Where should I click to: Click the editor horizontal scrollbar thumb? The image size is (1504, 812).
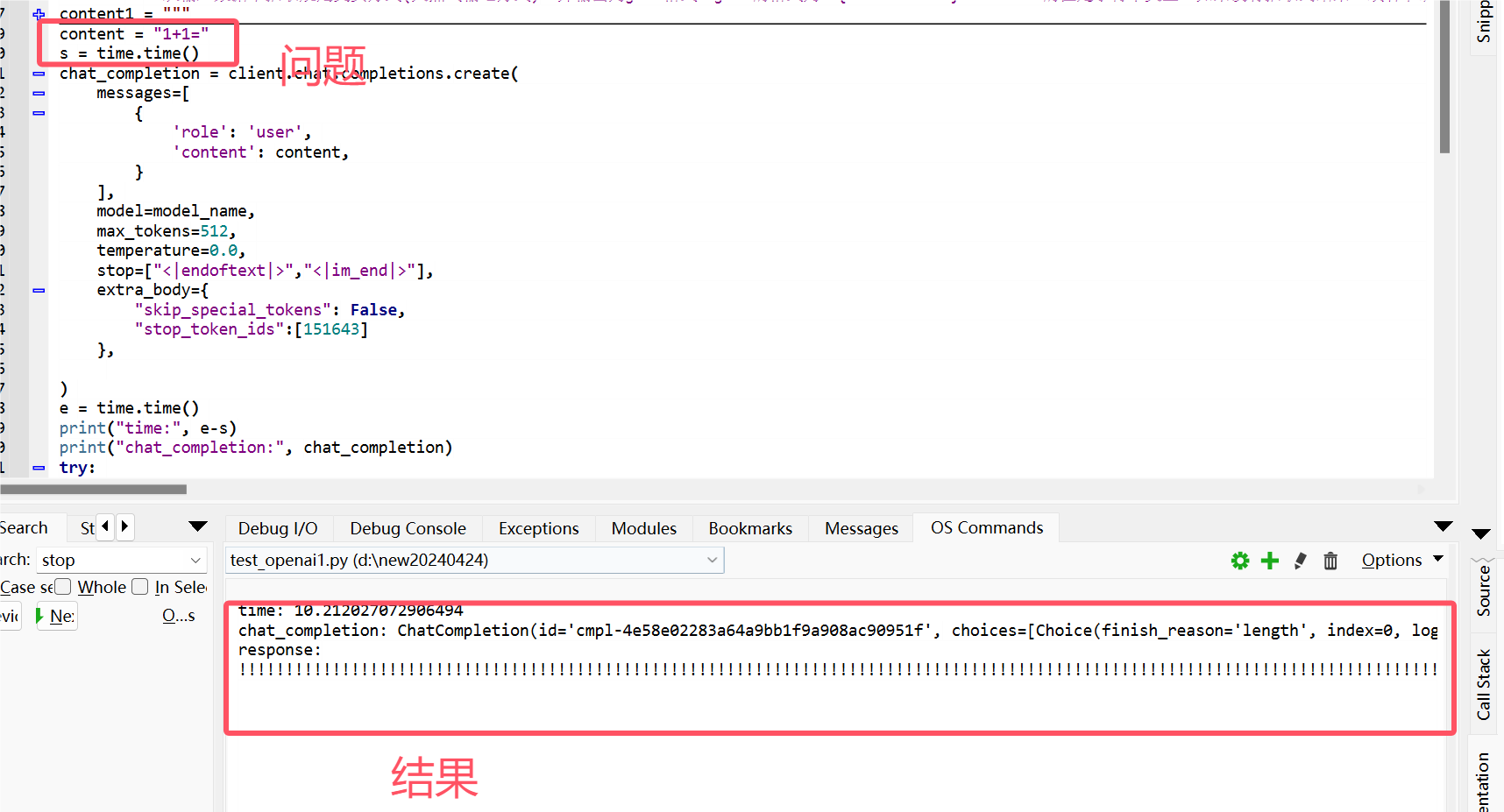pos(93,489)
